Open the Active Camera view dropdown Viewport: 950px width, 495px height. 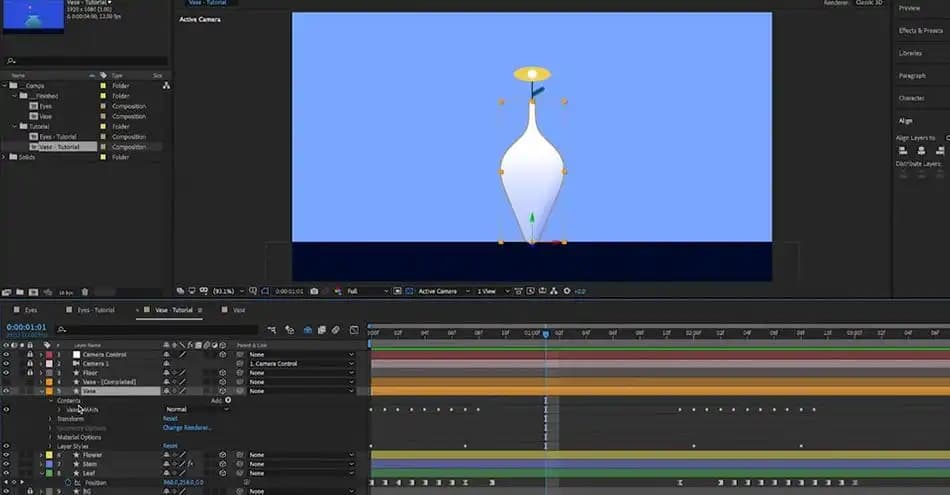(x=443, y=291)
